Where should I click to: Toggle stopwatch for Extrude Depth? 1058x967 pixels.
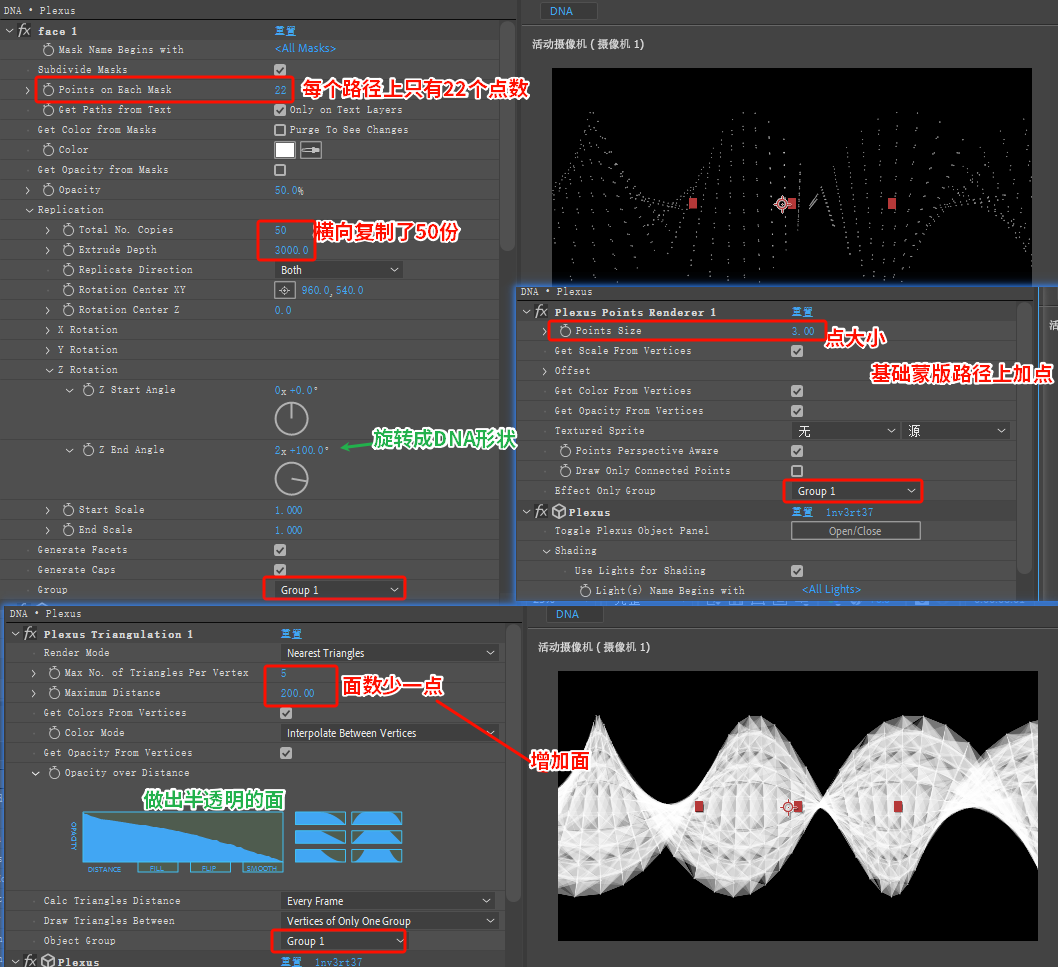point(69,250)
